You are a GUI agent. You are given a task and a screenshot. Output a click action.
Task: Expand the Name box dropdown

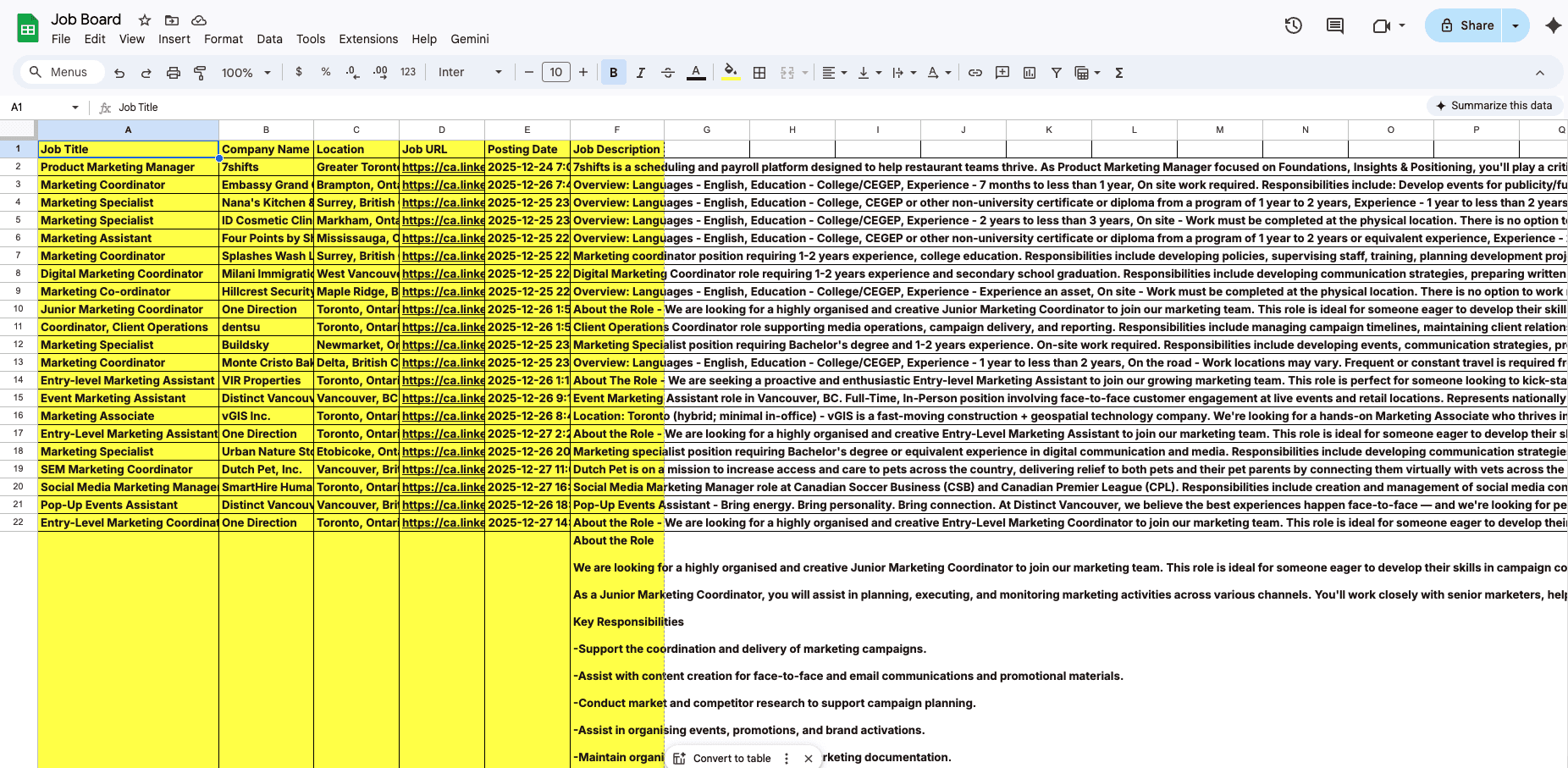pyautogui.click(x=75, y=108)
